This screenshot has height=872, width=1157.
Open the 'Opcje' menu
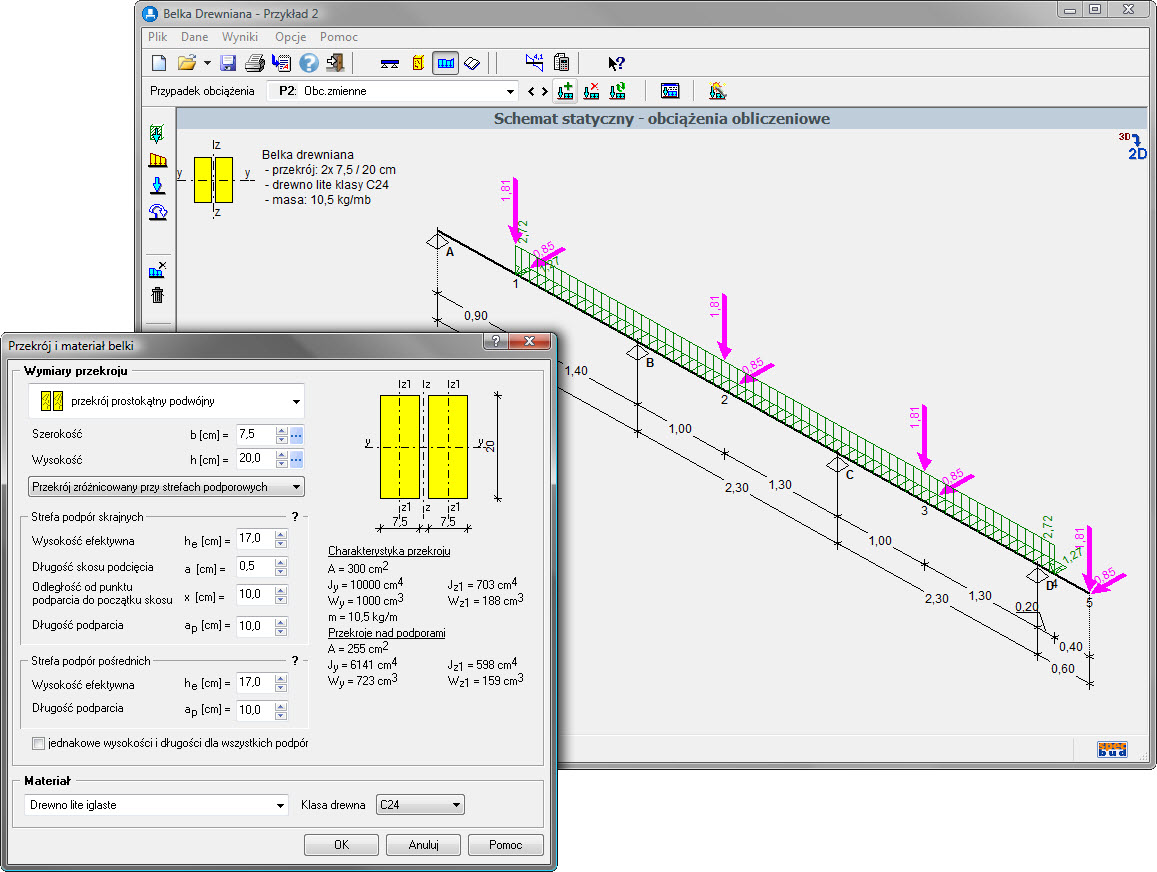coord(291,36)
